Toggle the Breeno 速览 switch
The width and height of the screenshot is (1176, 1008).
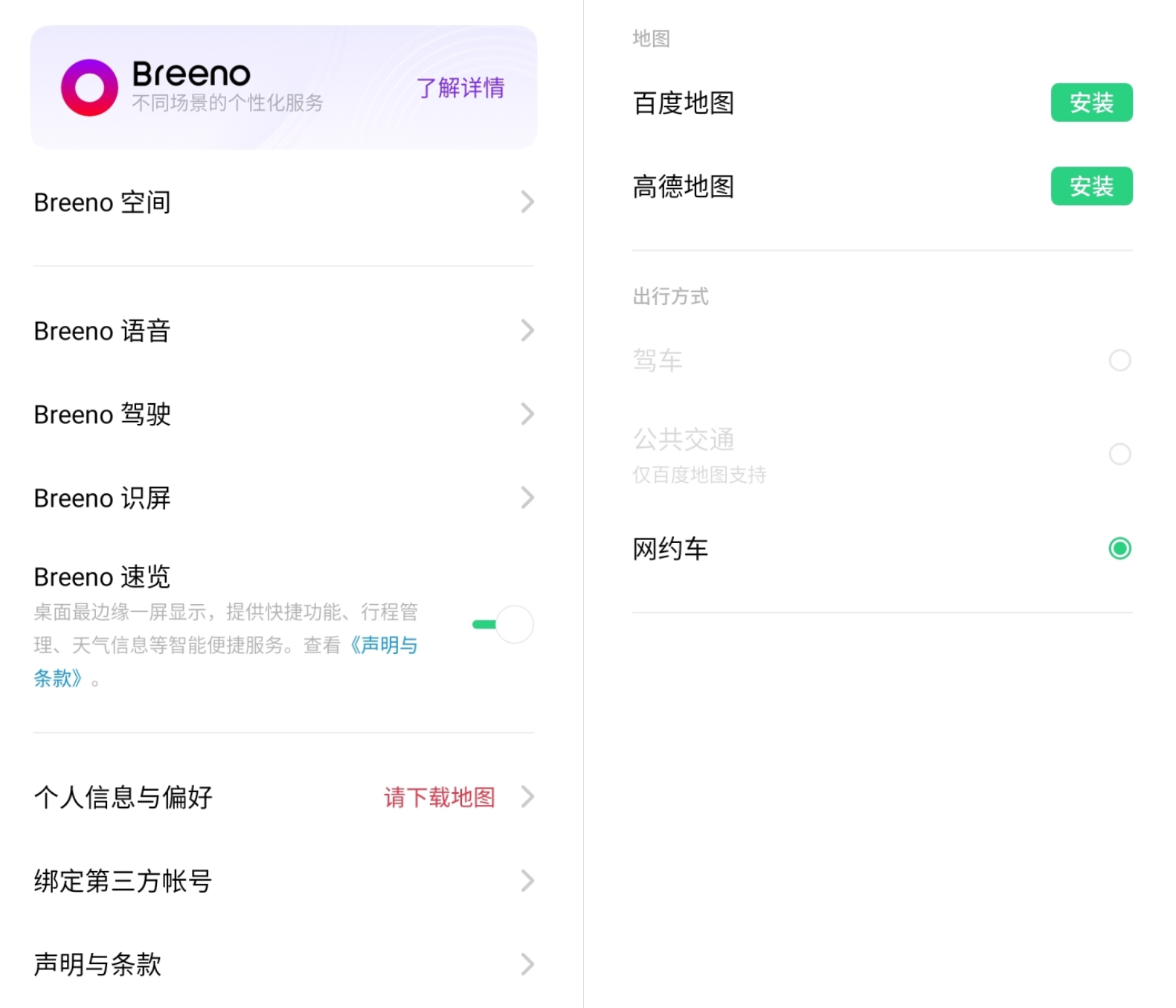click(504, 624)
